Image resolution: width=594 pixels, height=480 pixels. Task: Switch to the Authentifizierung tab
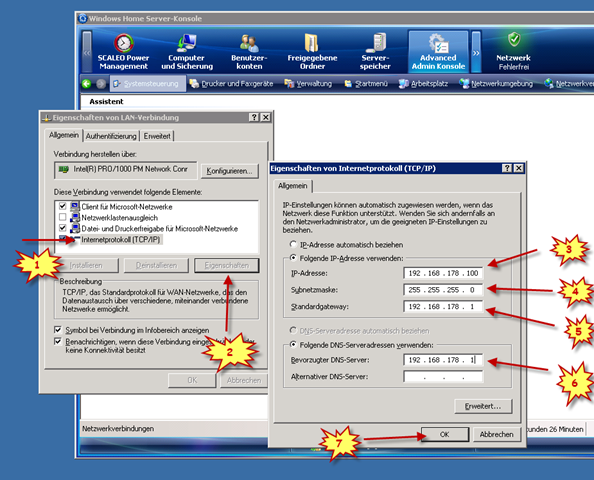[x=111, y=136]
